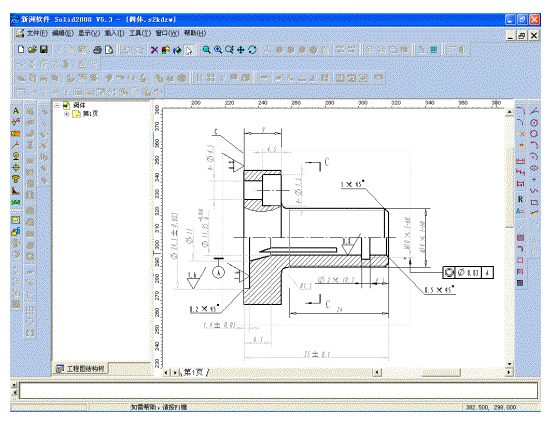Click the sheet tab previous arrow
The width and height of the screenshot is (555, 429).
coord(166,372)
